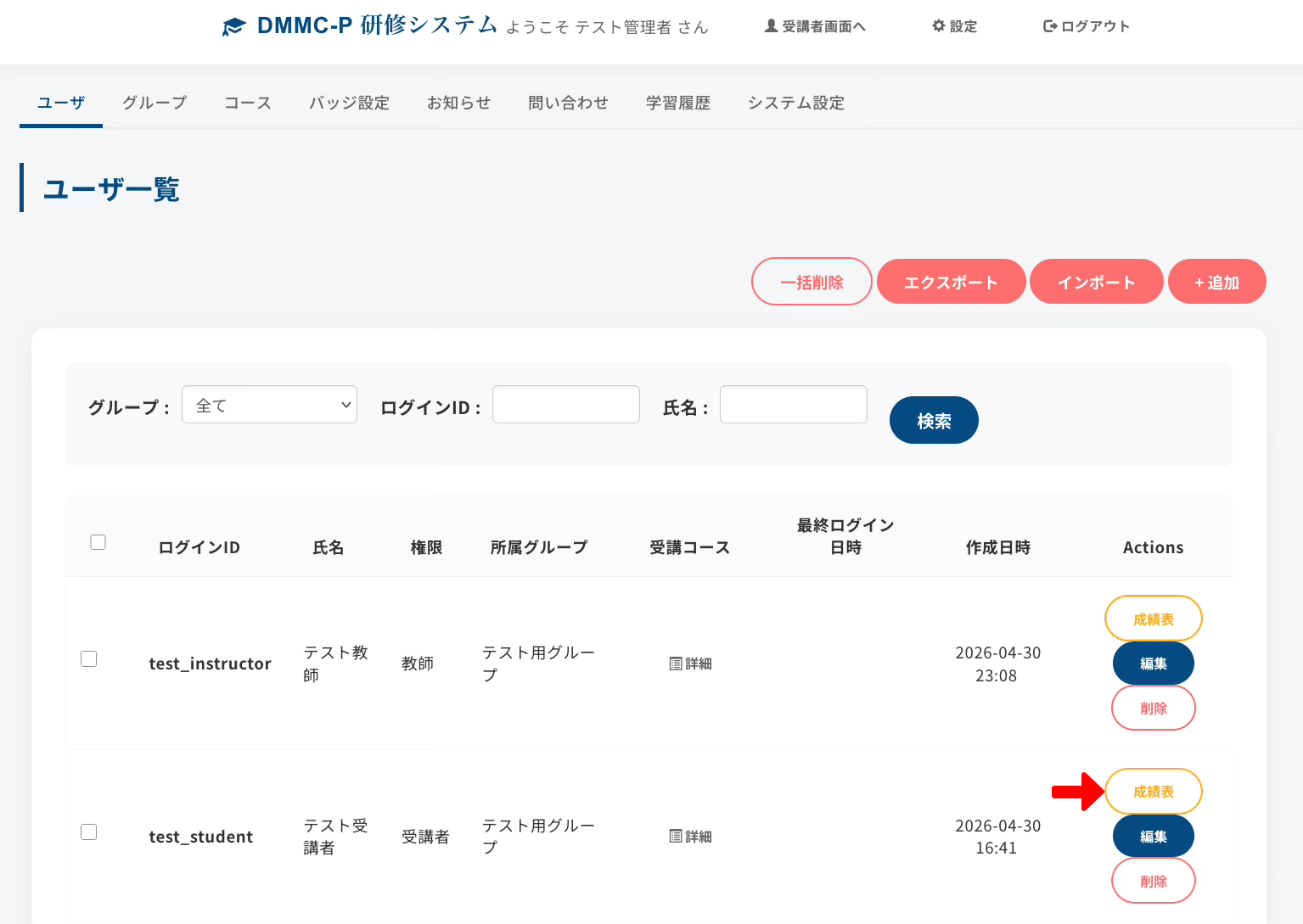
Task: Open course details for test_student
Action: tap(690, 837)
